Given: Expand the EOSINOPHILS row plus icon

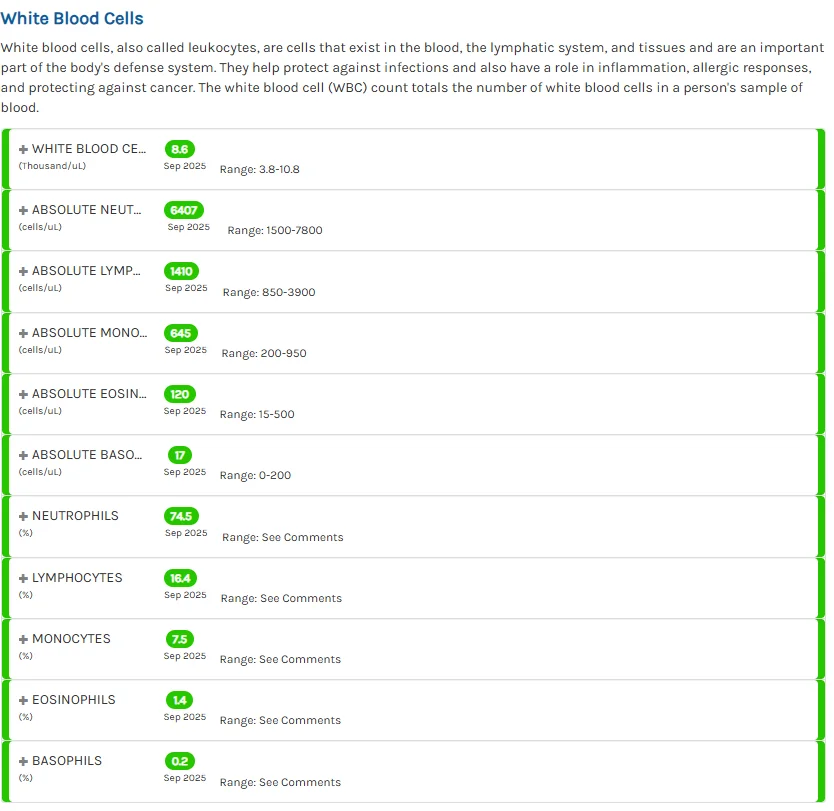Looking at the screenshot, I should tap(23, 700).
